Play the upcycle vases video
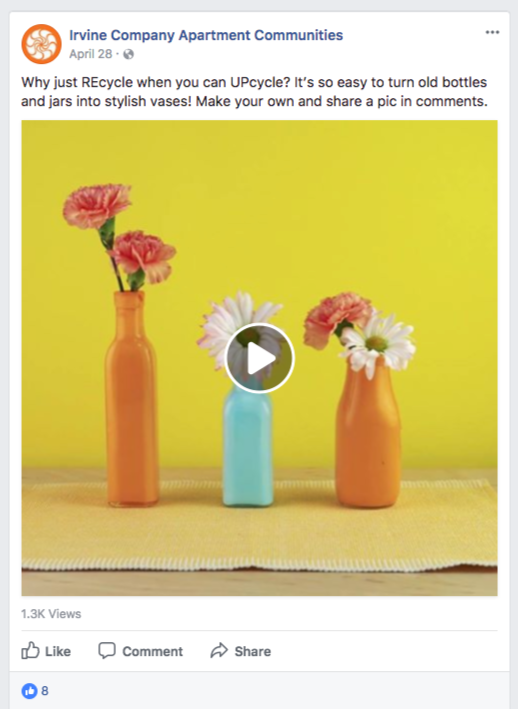Image resolution: width=518 pixels, height=709 pixels. point(259,358)
